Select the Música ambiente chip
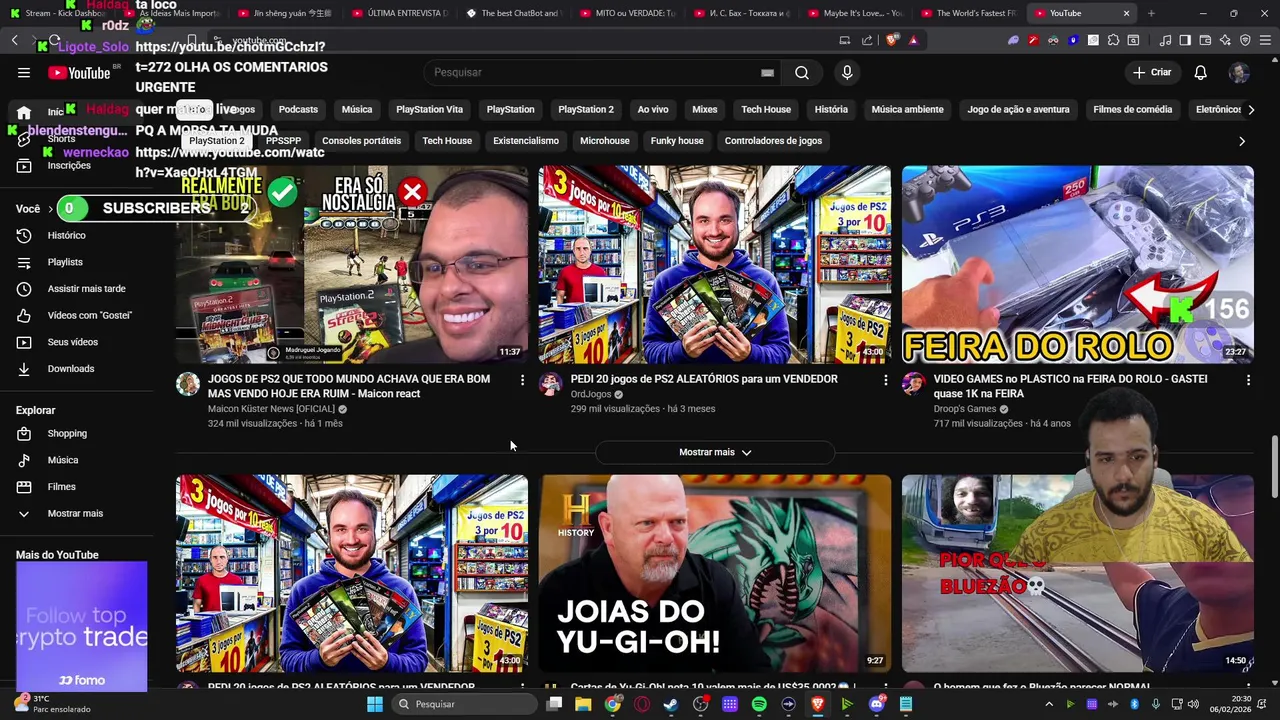Image resolution: width=1280 pixels, height=720 pixels. pyautogui.click(x=907, y=109)
